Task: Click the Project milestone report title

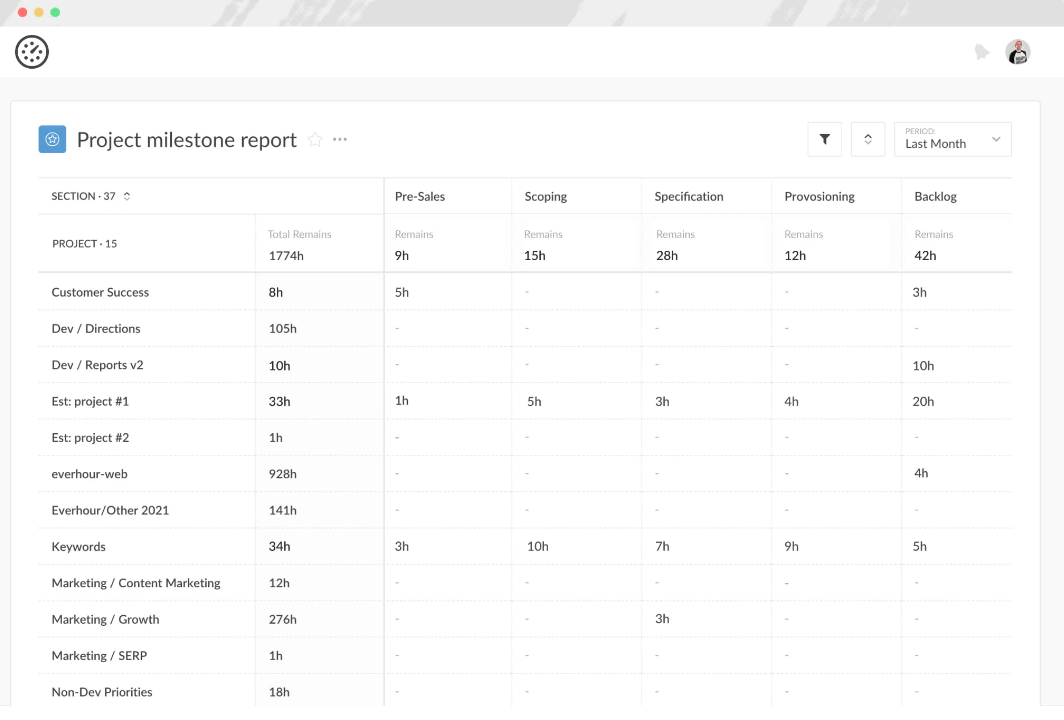Action: tap(187, 140)
